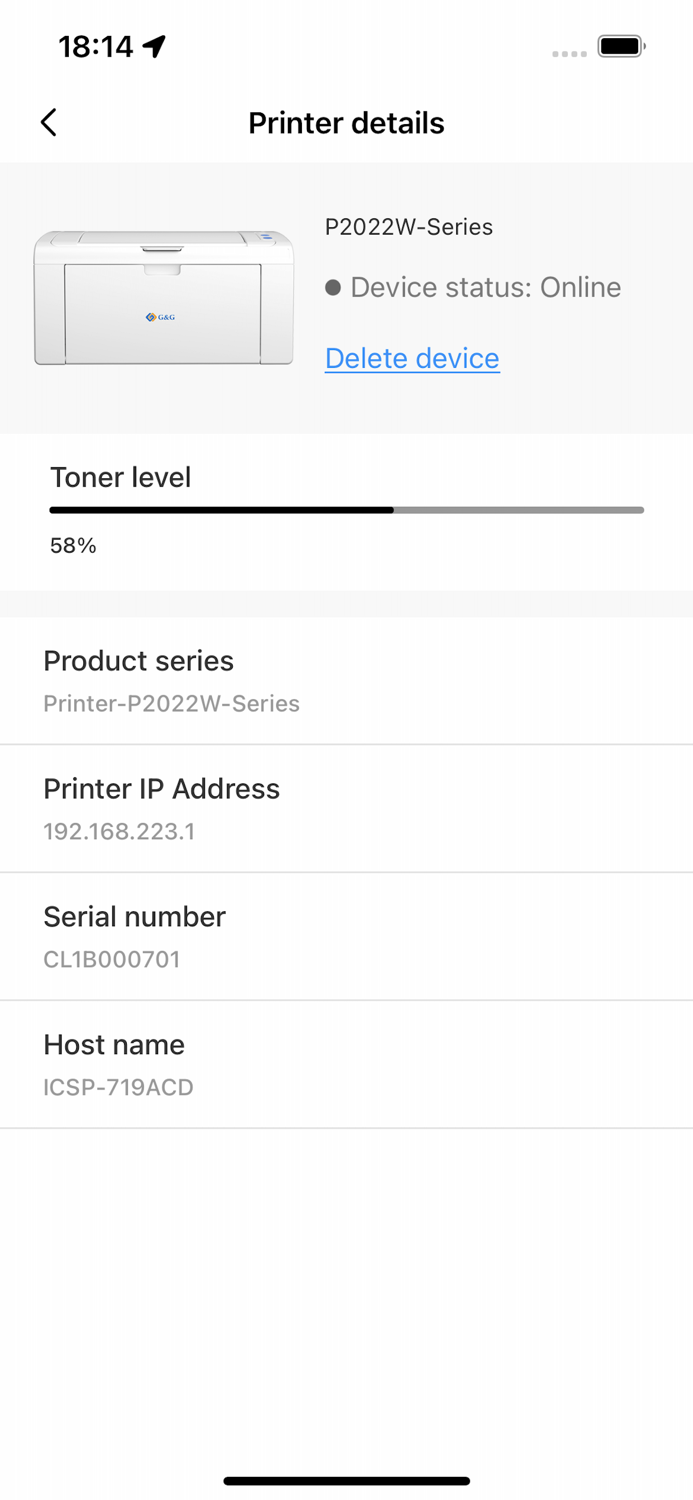Click the Serial number CL1B000701 value
Viewport: 693px width, 1500px height.
click(x=111, y=959)
